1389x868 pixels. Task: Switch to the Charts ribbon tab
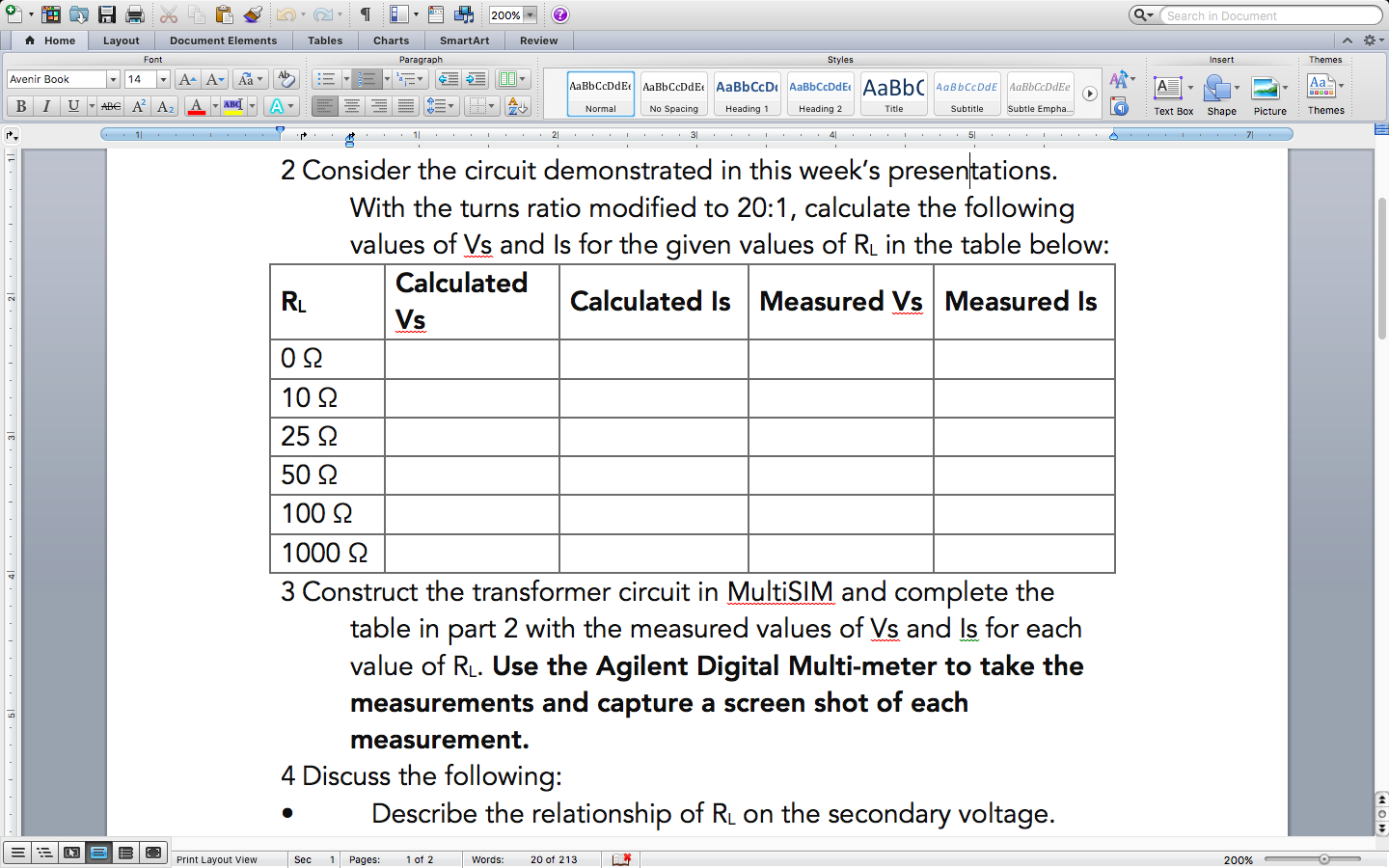(391, 41)
